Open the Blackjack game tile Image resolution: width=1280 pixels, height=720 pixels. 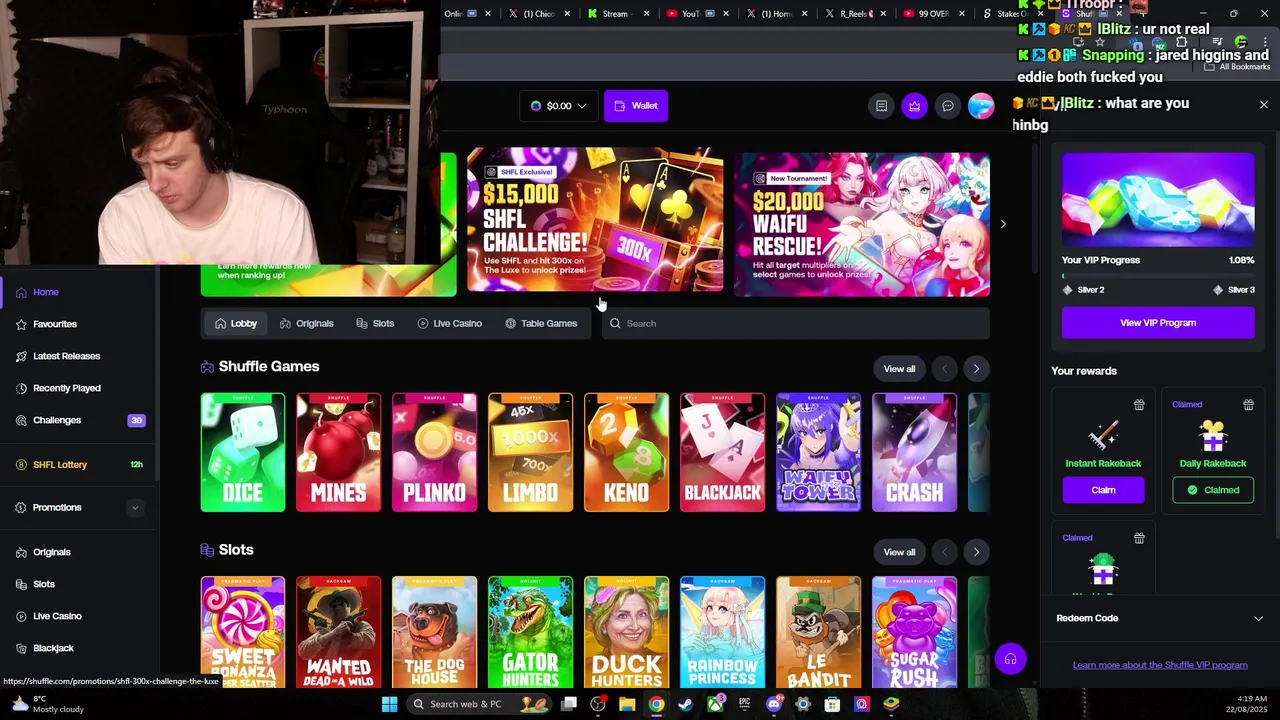tap(723, 452)
